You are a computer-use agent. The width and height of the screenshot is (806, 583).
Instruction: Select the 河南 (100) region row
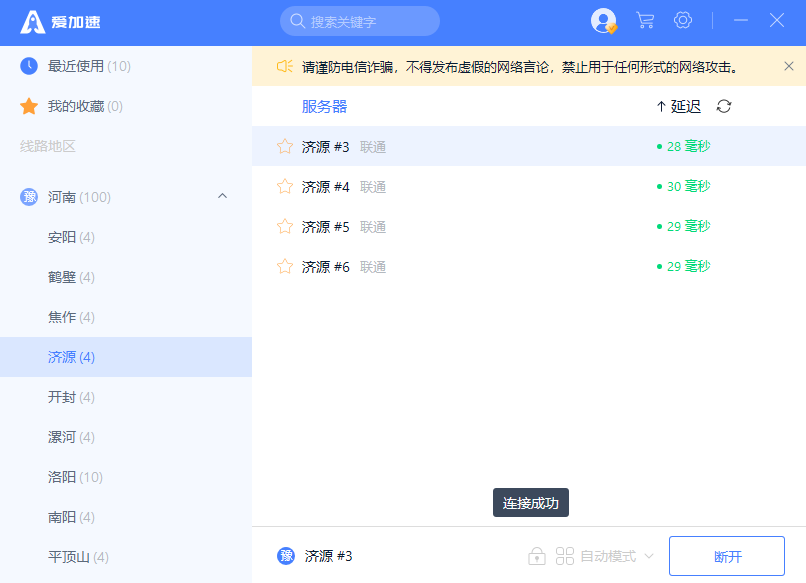tap(126, 197)
